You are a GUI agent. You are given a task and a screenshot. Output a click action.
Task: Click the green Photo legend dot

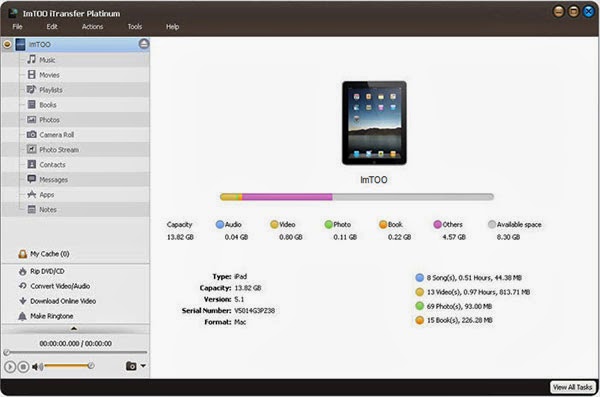tap(328, 224)
